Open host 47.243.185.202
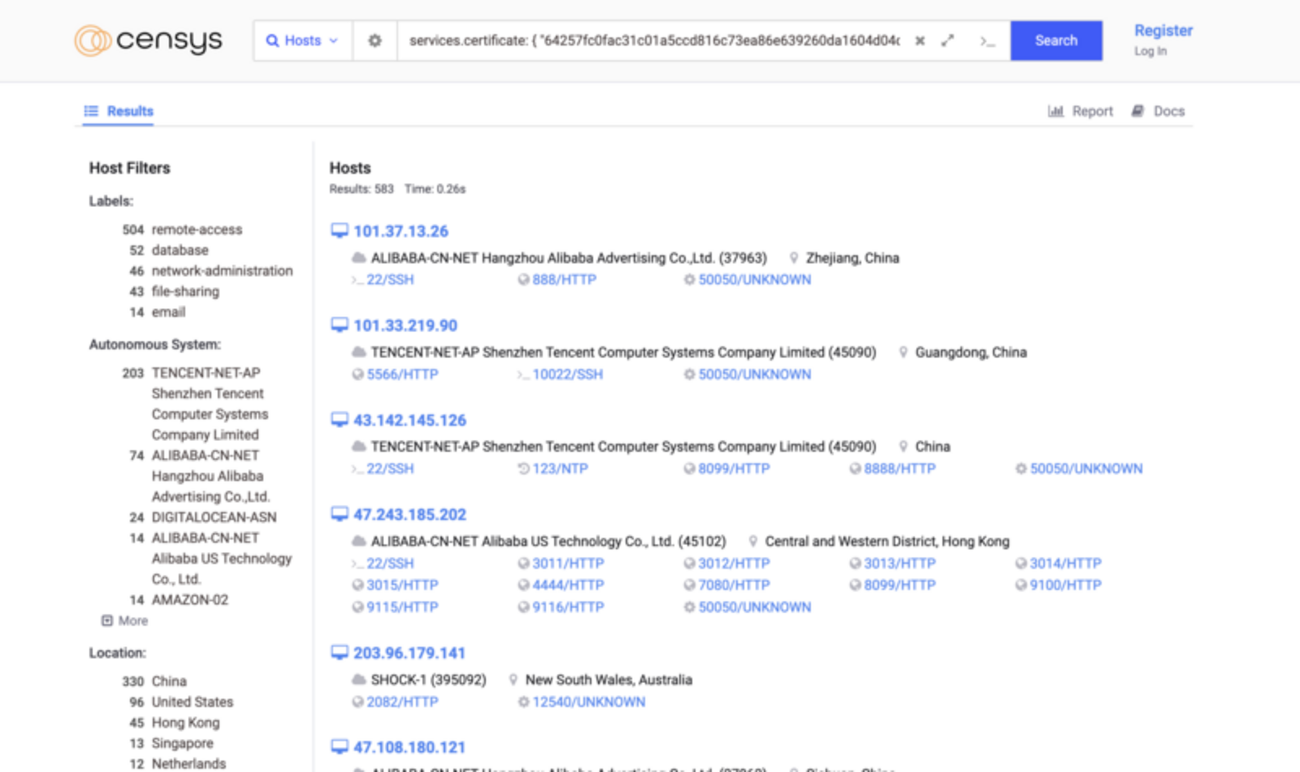 pos(410,515)
